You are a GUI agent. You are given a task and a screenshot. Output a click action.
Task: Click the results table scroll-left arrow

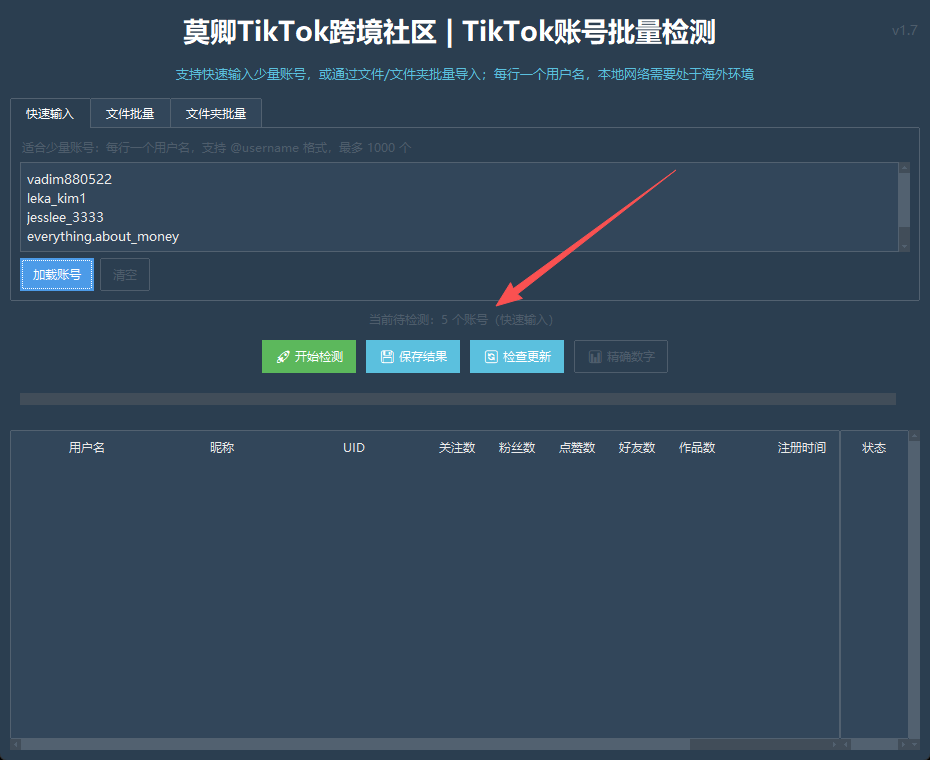point(16,744)
